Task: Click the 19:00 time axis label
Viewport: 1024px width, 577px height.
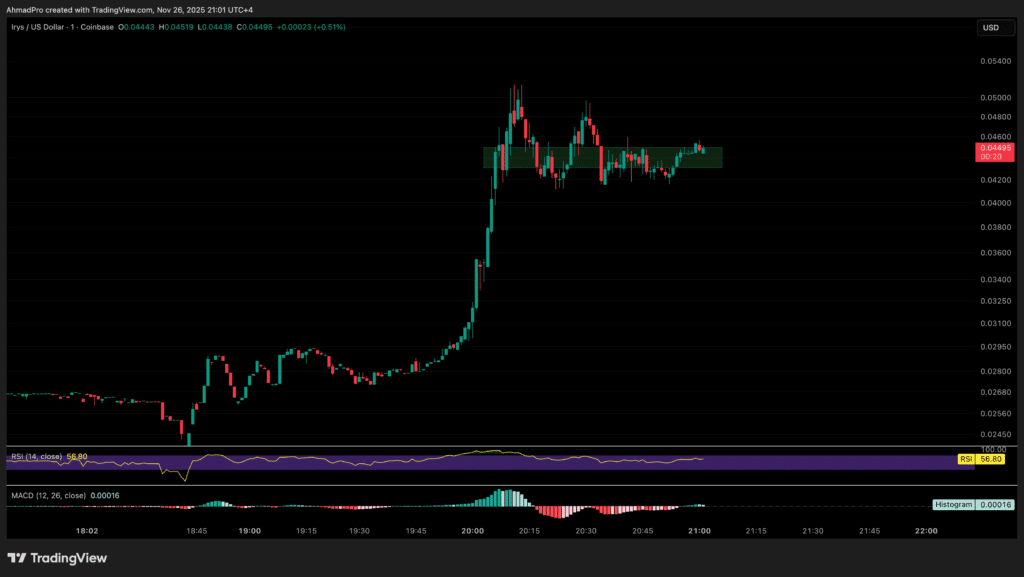Action: pos(250,531)
